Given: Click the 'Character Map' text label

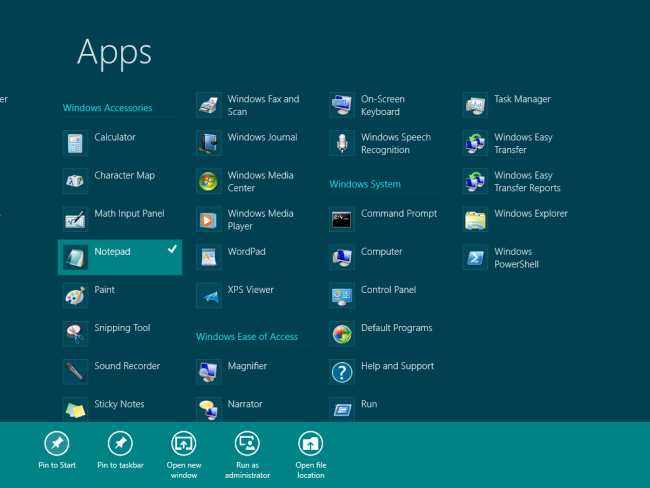Looking at the screenshot, I should coord(125,175).
